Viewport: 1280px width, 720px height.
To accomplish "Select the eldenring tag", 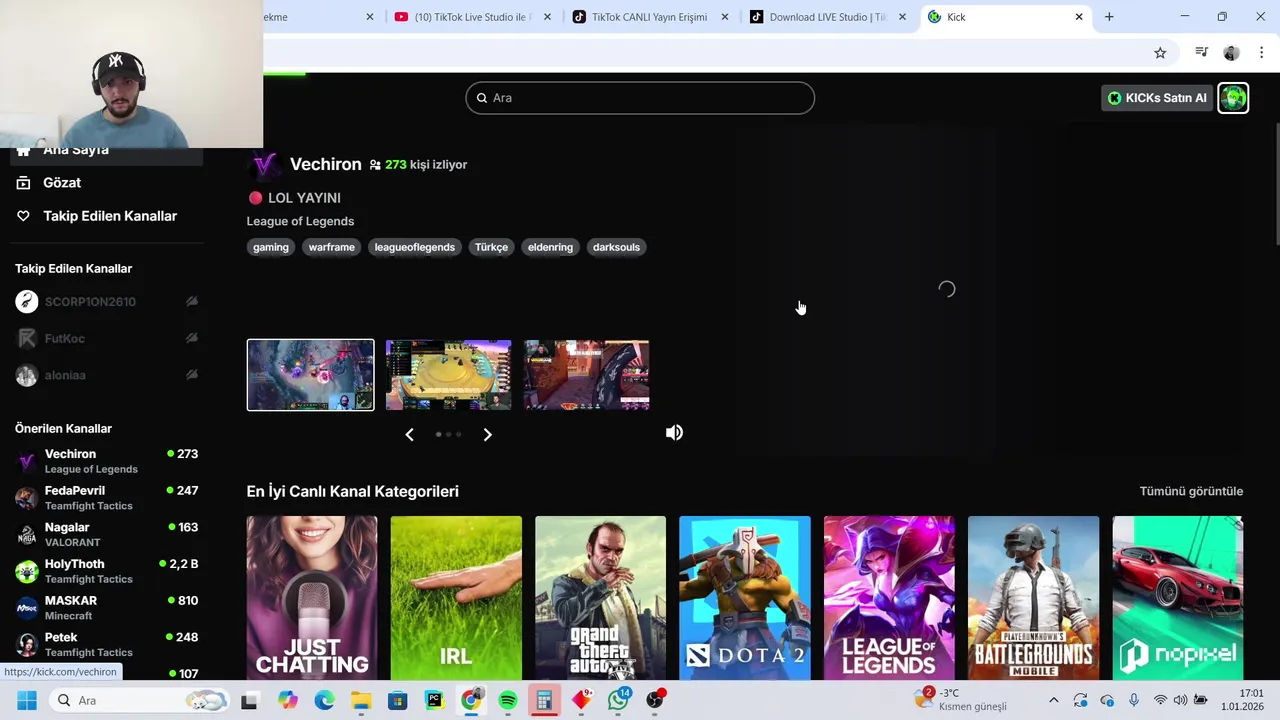I will point(550,247).
